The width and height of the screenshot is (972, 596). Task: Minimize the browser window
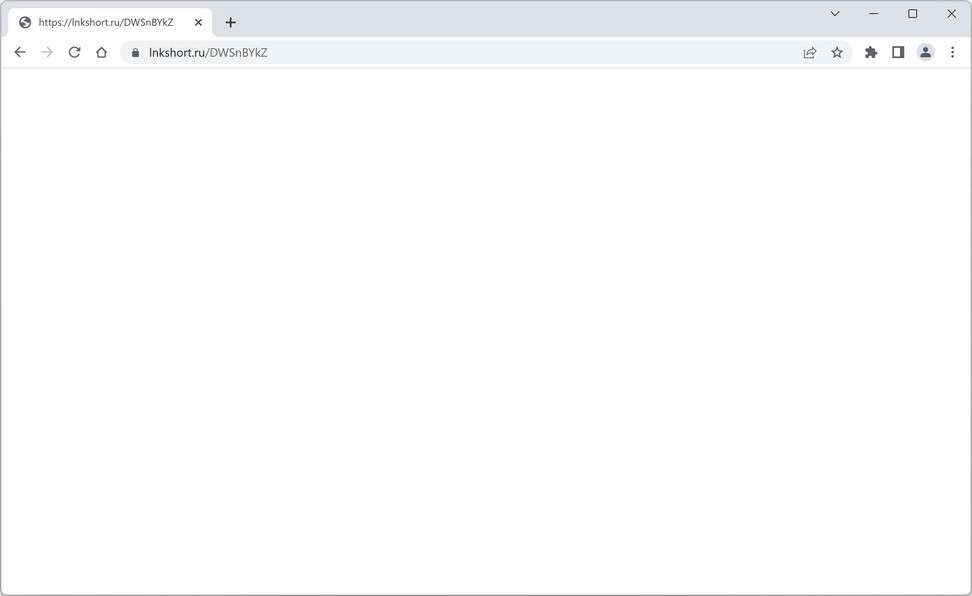coord(874,14)
